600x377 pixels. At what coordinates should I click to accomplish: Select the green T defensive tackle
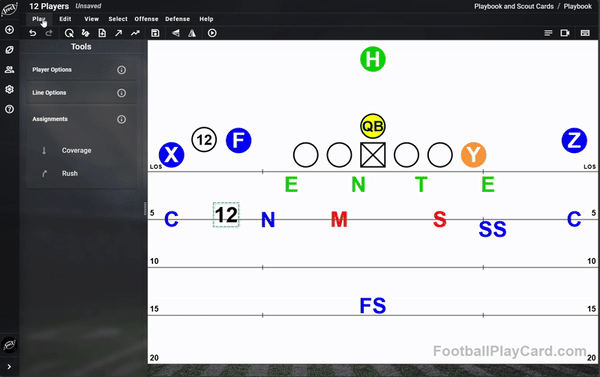pyautogui.click(x=421, y=184)
